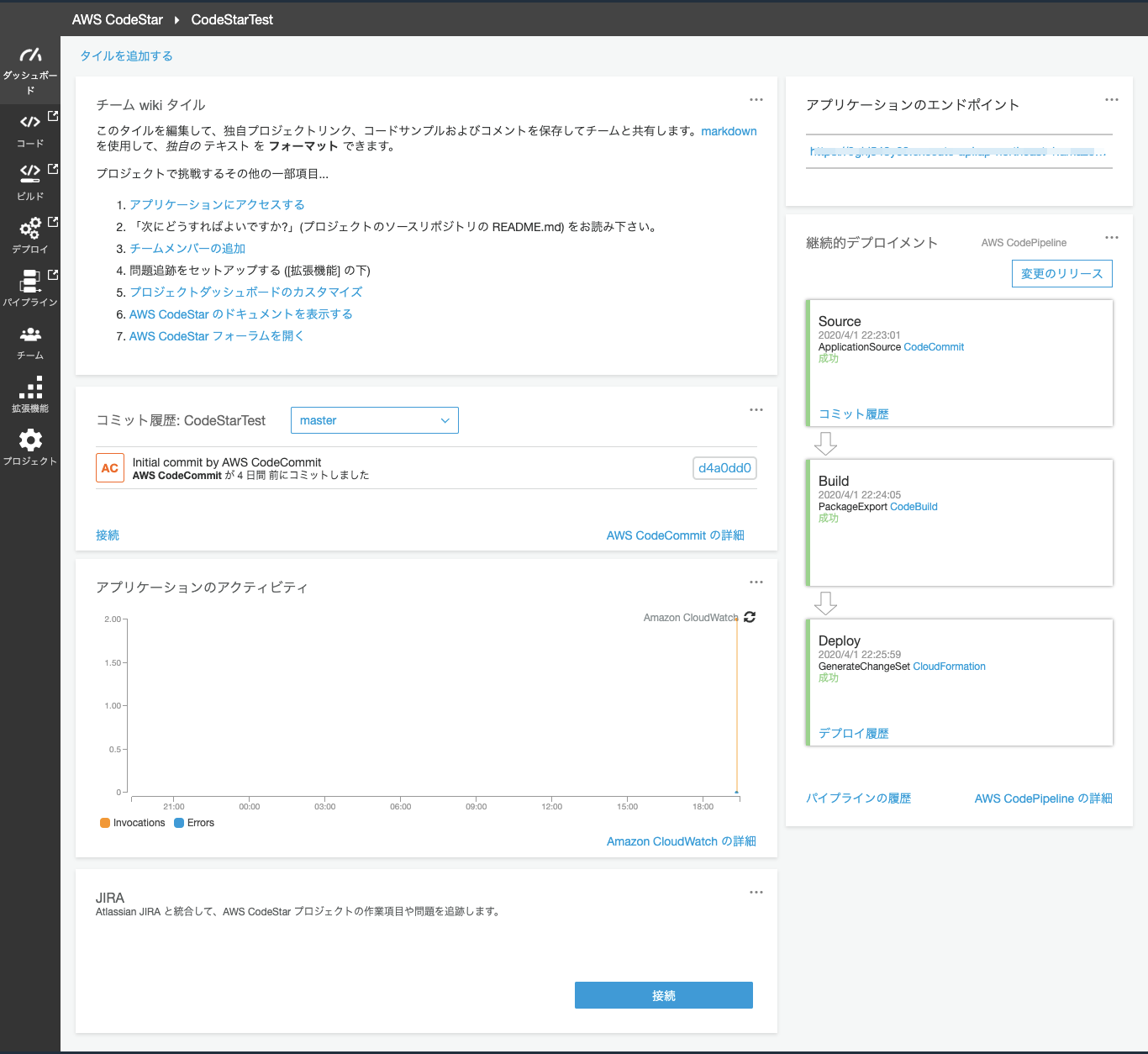This screenshot has width=1148, height=1054.
Task: Click commit hash d4a0dd0 button
Action: click(x=724, y=468)
